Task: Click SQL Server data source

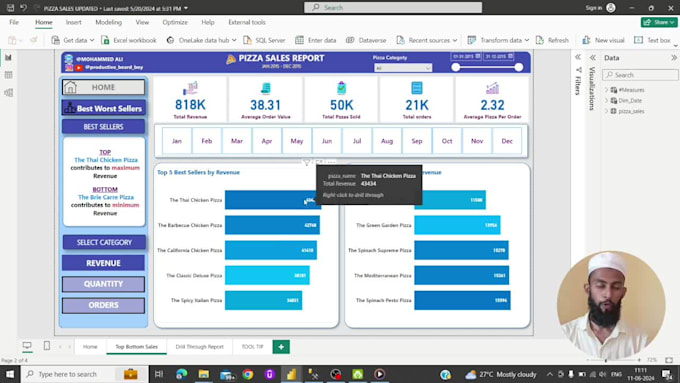Action: click(x=264, y=40)
